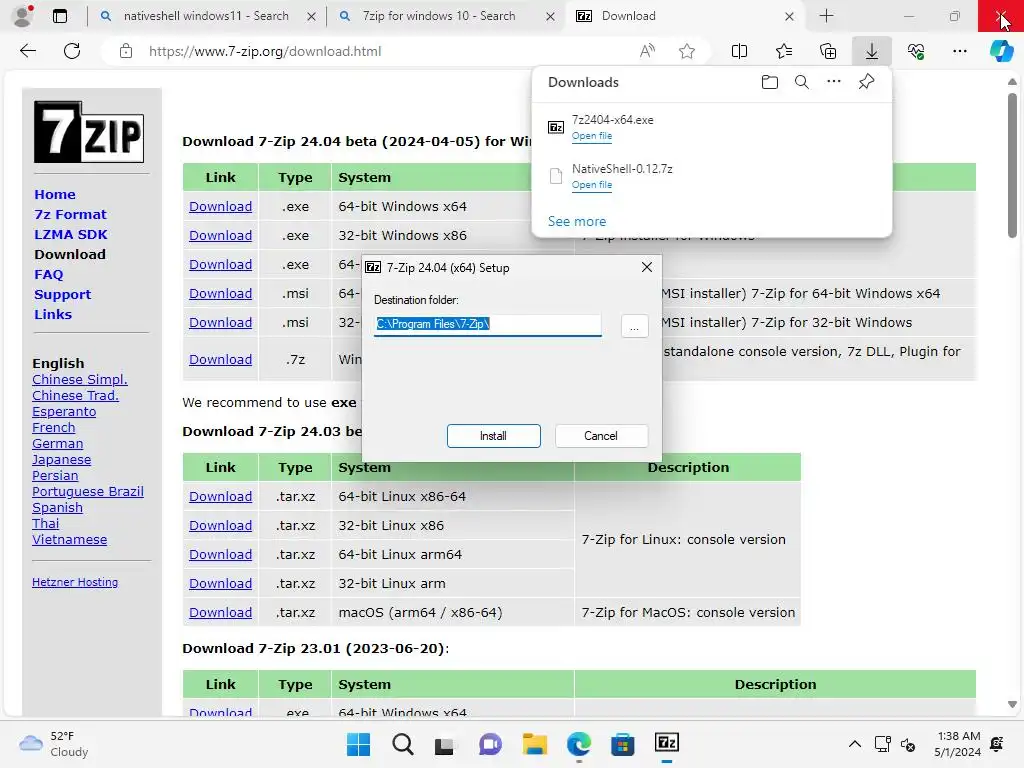Click the page vertical scrollbar thumb
The image size is (1024, 768).
[1012, 165]
